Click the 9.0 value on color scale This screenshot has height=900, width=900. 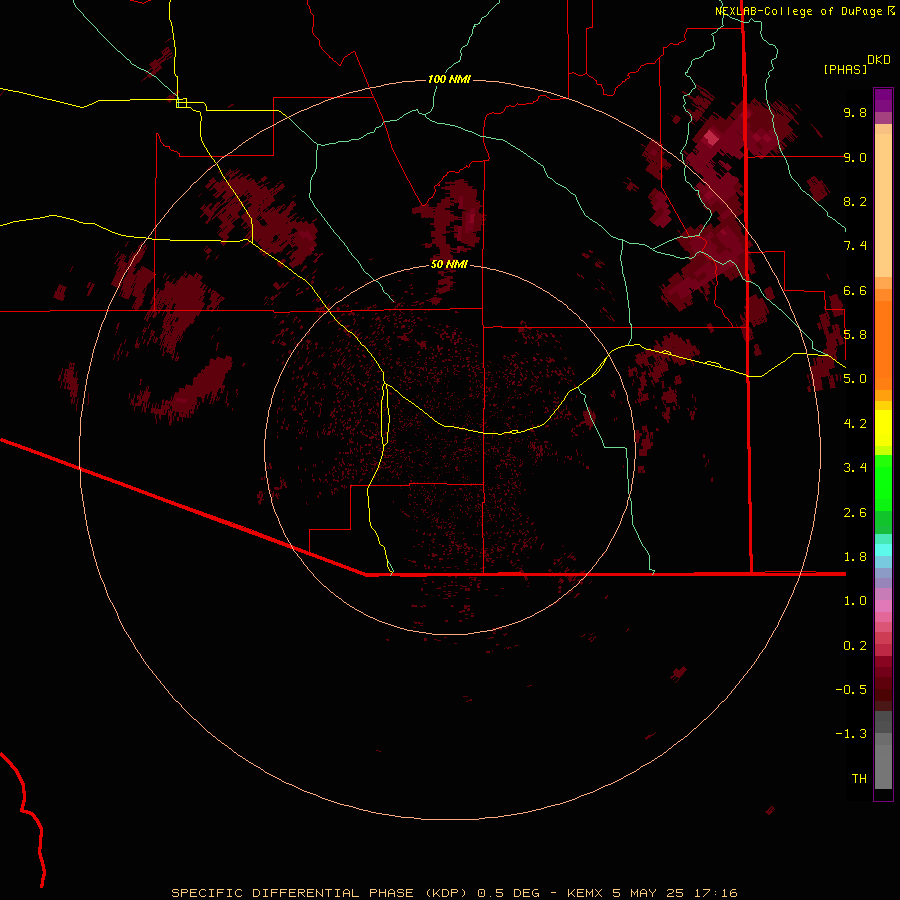[x=855, y=157]
